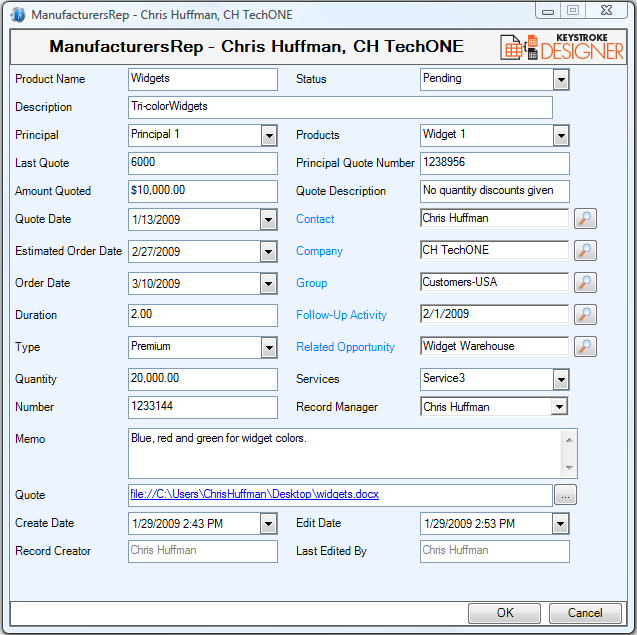Click the Amount Quoted field
The image size is (637, 635).
click(x=203, y=191)
